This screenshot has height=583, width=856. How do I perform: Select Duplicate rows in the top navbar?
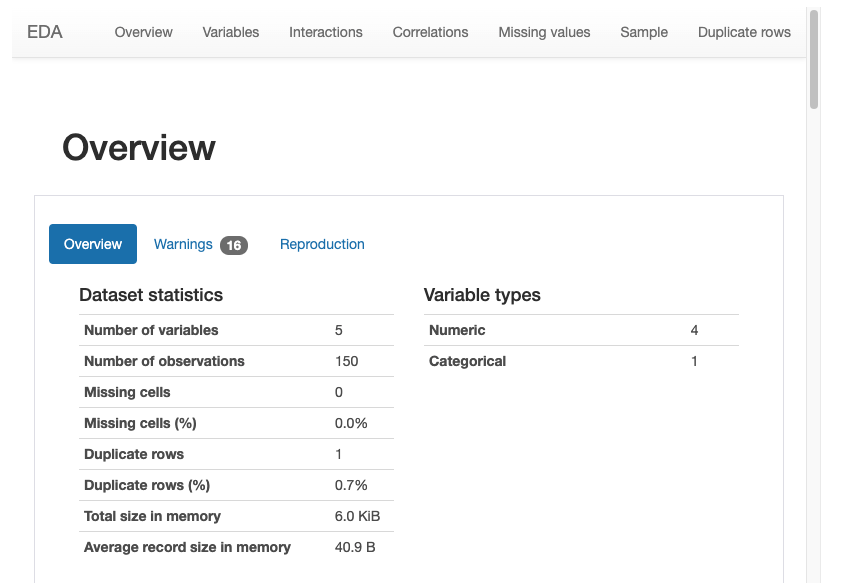(744, 32)
